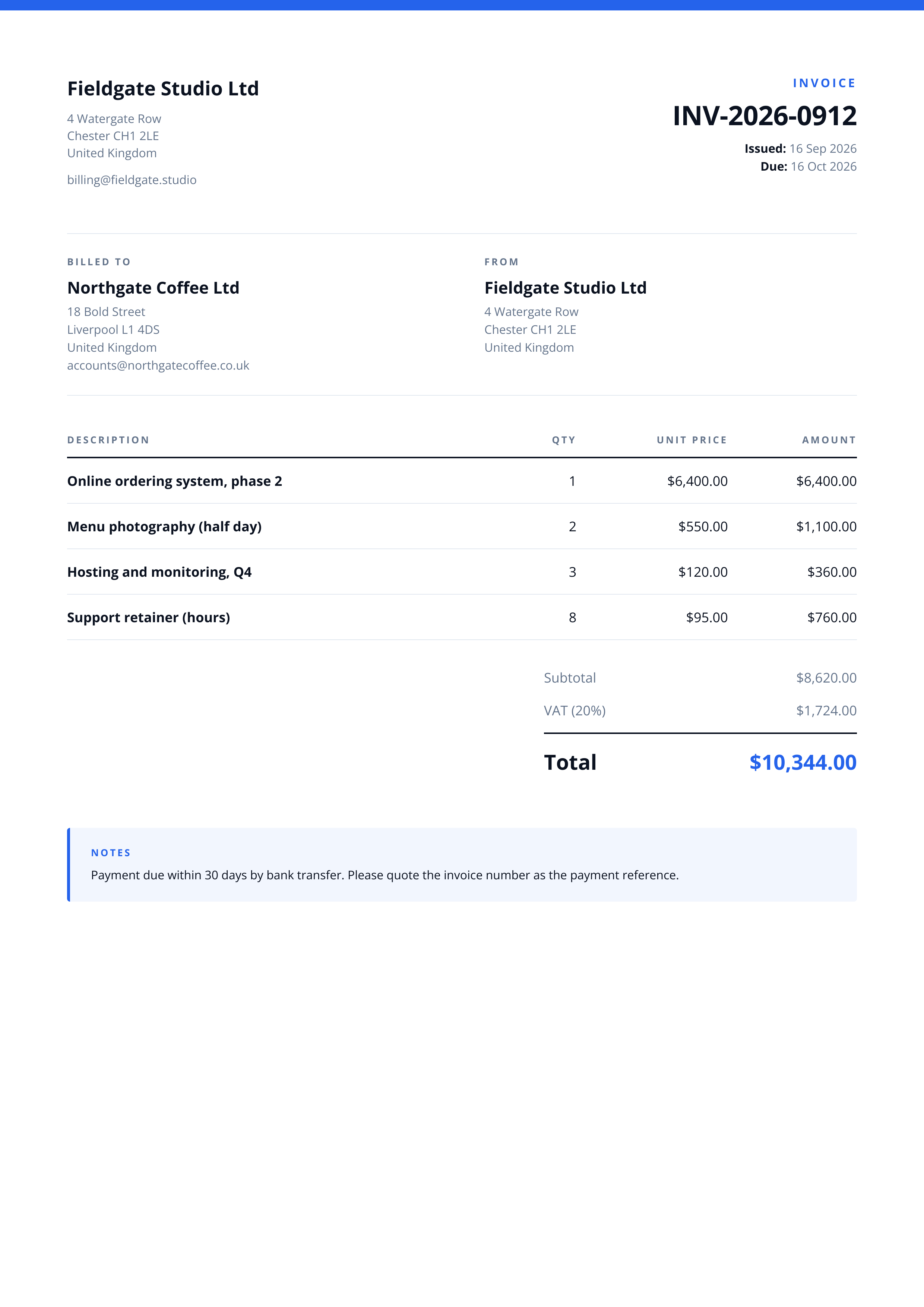This screenshot has height=1307, width=924.
Task: Click the $1,100.00 amount cell
Action: pyautogui.click(x=826, y=526)
